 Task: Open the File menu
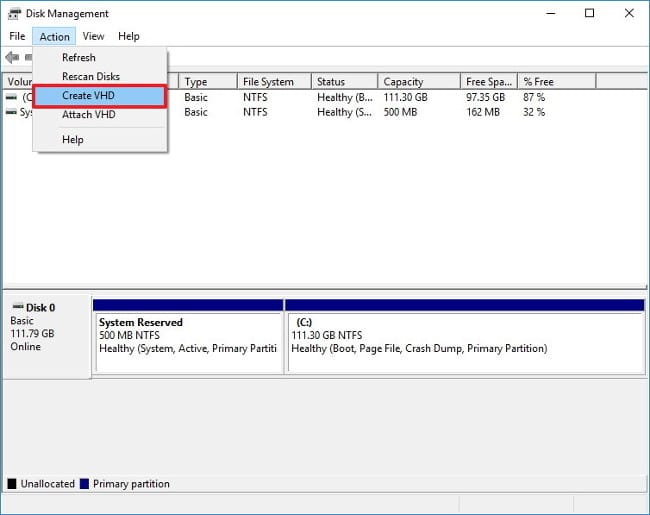17,36
